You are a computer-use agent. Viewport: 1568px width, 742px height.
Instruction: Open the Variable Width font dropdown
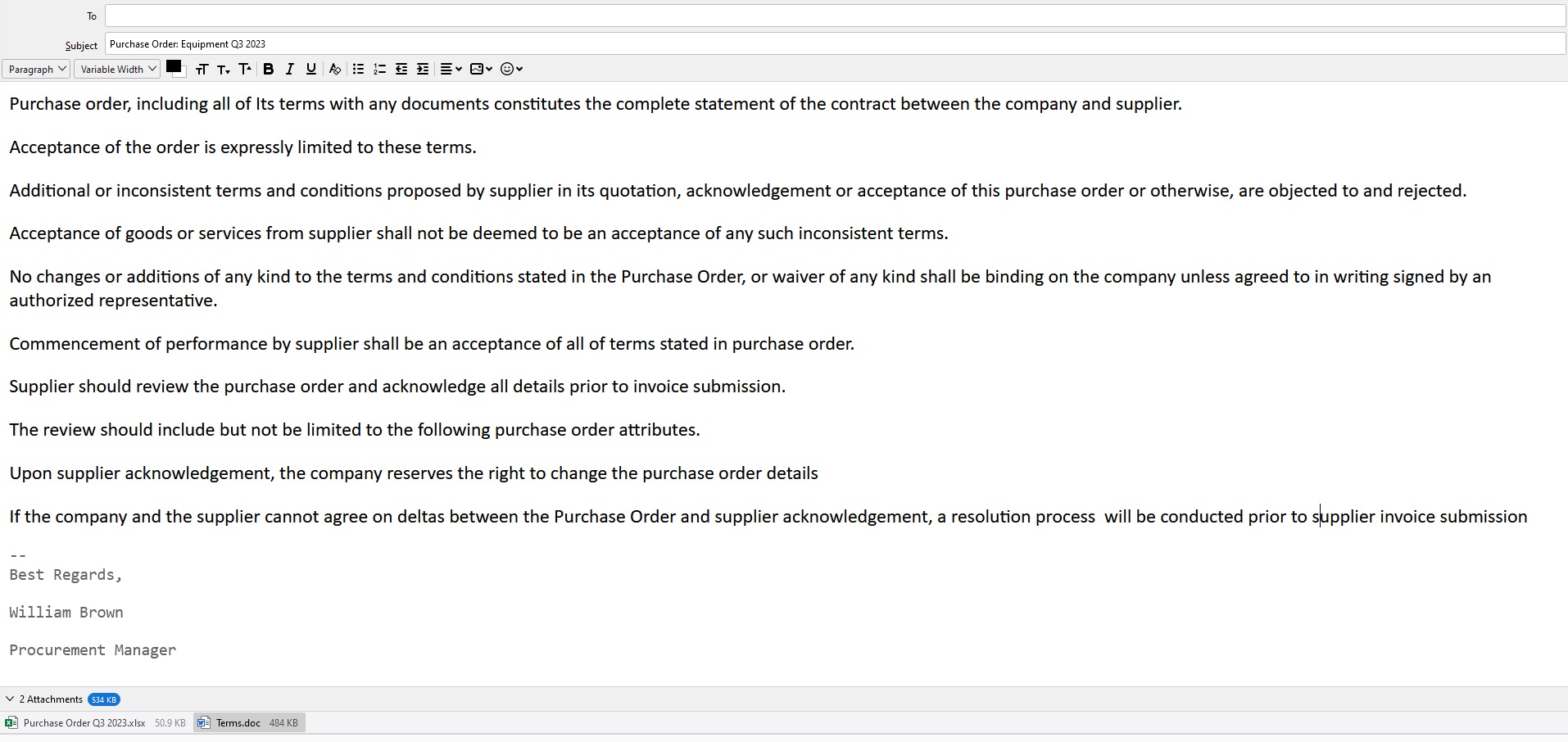pyautogui.click(x=116, y=69)
